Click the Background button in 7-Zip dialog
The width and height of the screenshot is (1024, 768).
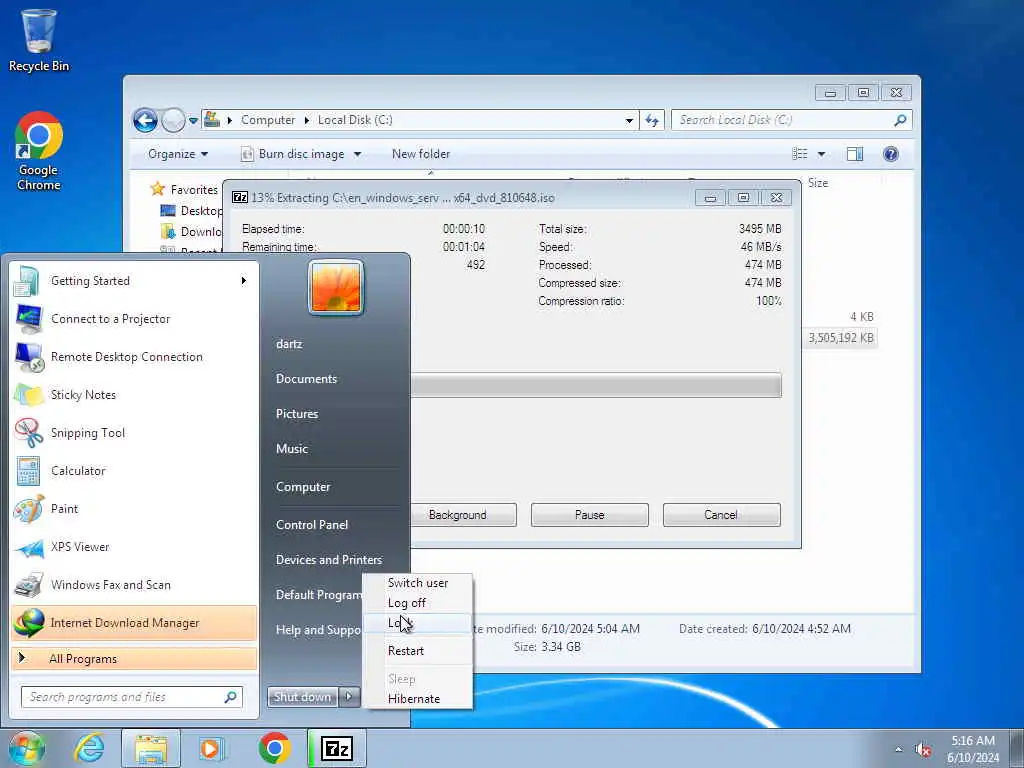click(458, 515)
